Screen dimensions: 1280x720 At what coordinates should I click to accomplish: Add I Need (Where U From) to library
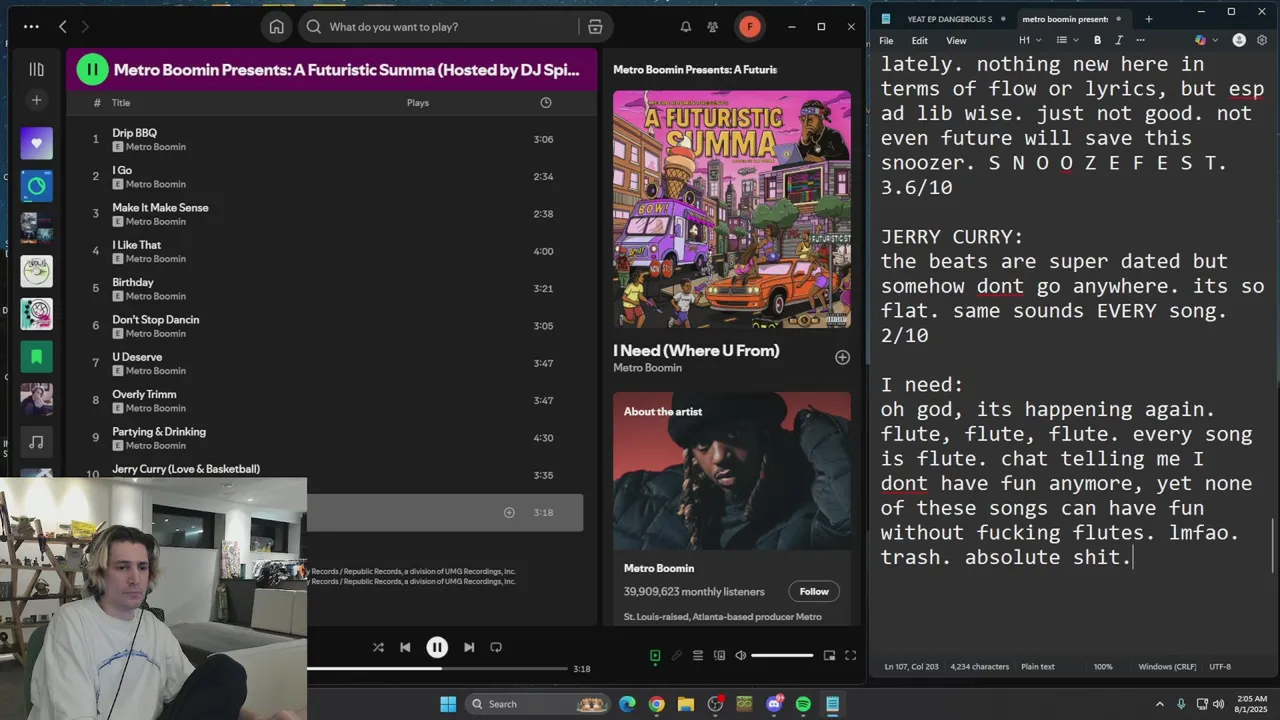pyautogui.click(x=842, y=357)
